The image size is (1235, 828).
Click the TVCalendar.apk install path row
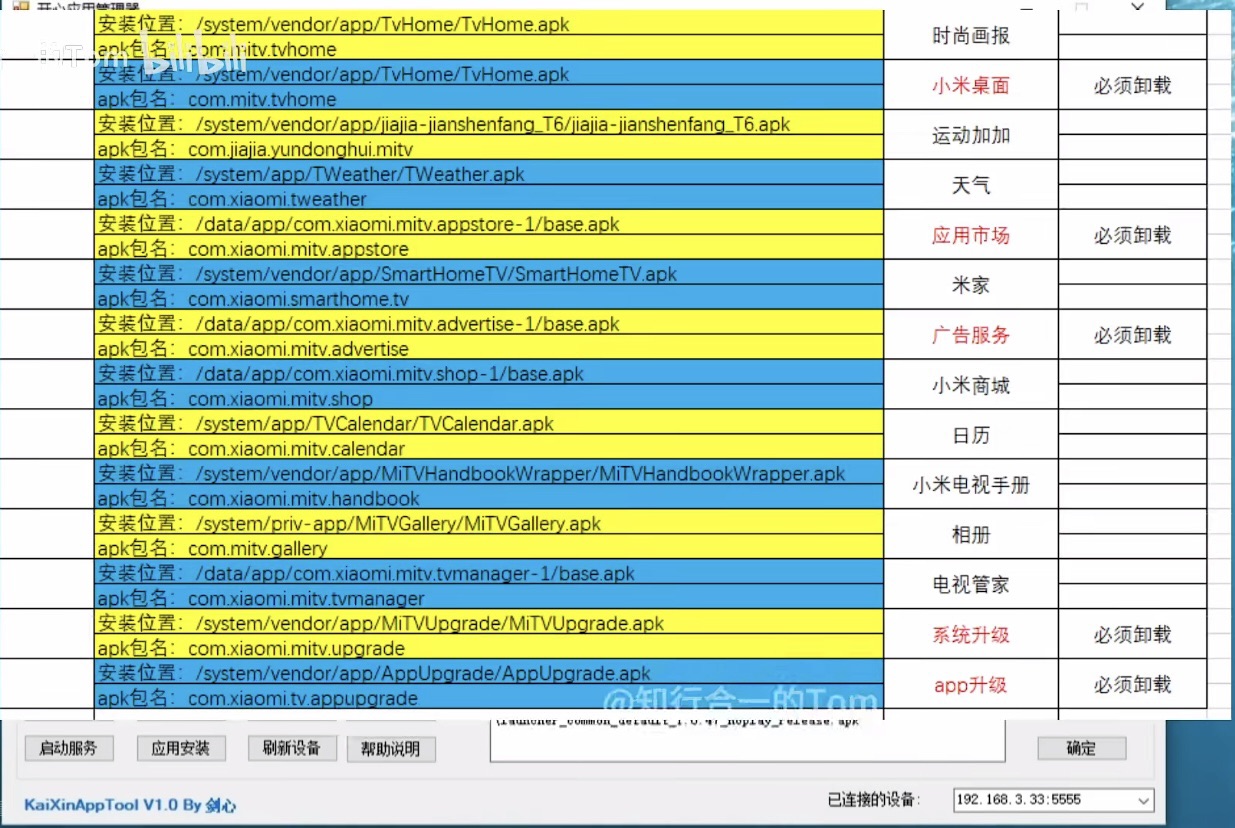click(489, 424)
